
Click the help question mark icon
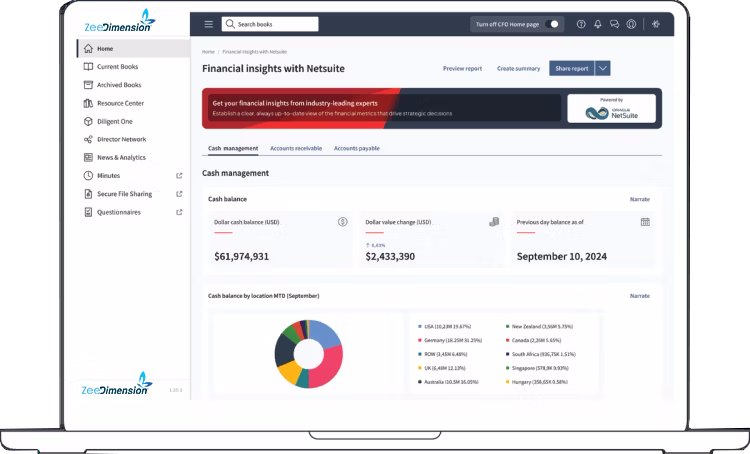point(581,24)
